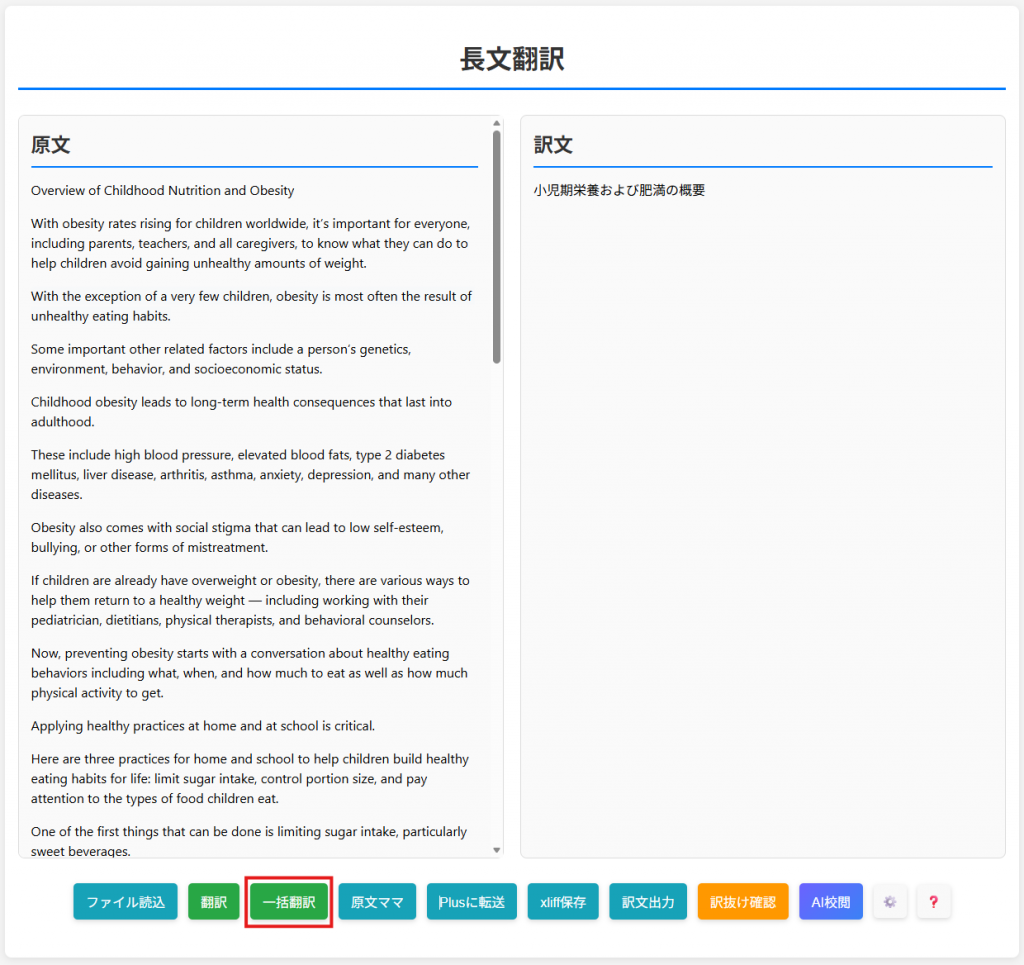Viewport: 1024px width, 965px height.
Task: Click the 原文ママ button
Action: pyautogui.click(x=377, y=902)
